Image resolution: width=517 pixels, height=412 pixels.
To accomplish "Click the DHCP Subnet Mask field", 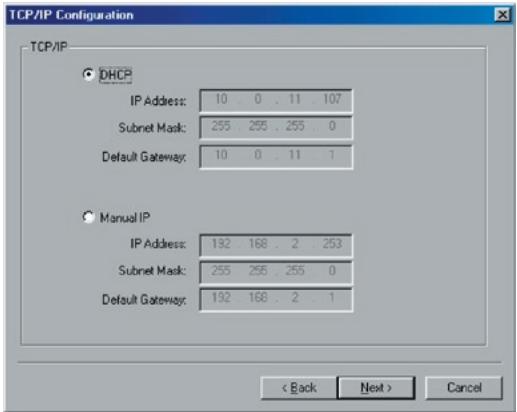I will (276, 127).
